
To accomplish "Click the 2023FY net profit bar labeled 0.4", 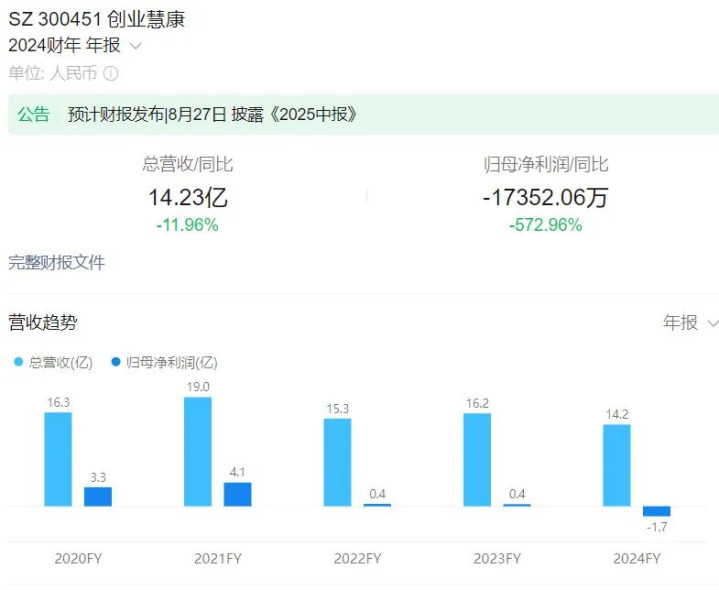I will (x=517, y=505).
